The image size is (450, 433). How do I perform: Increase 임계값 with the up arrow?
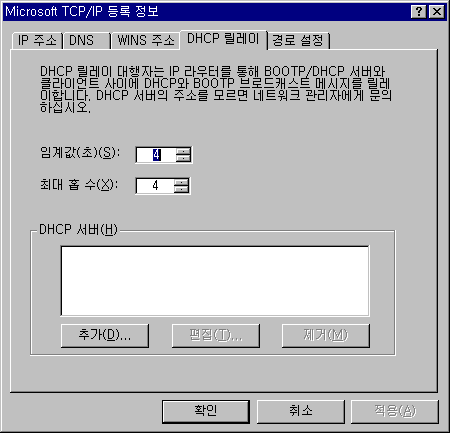(x=183, y=151)
